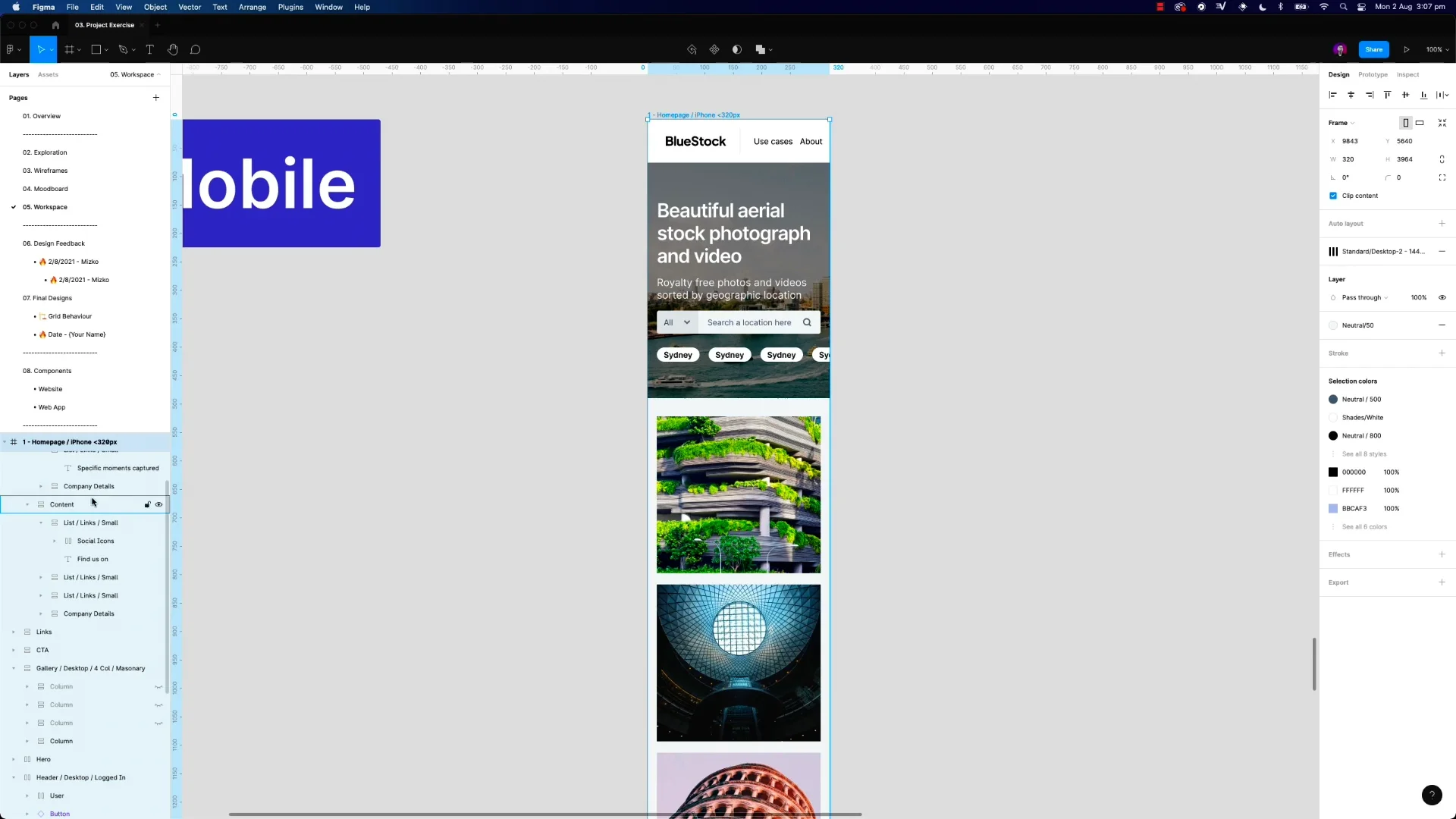Screen dimensions: 1456x819
Task: Select the Frame tool
Action: click(70, 49)
